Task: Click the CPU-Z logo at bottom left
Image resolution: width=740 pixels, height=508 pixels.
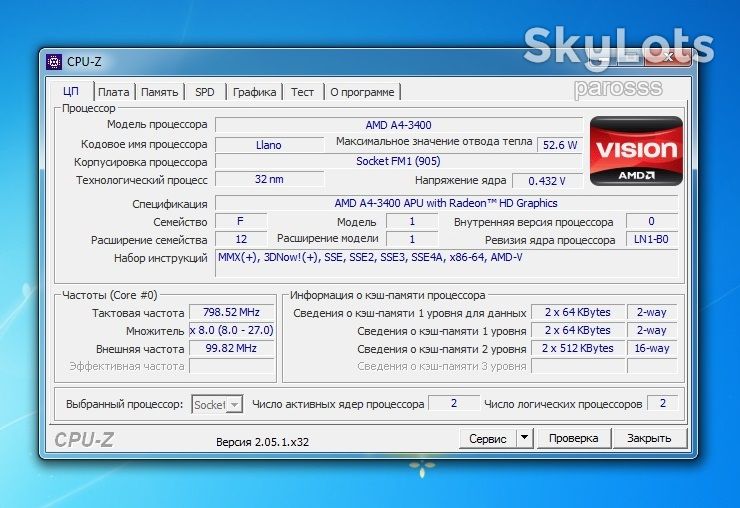Action: pos(84,440)
